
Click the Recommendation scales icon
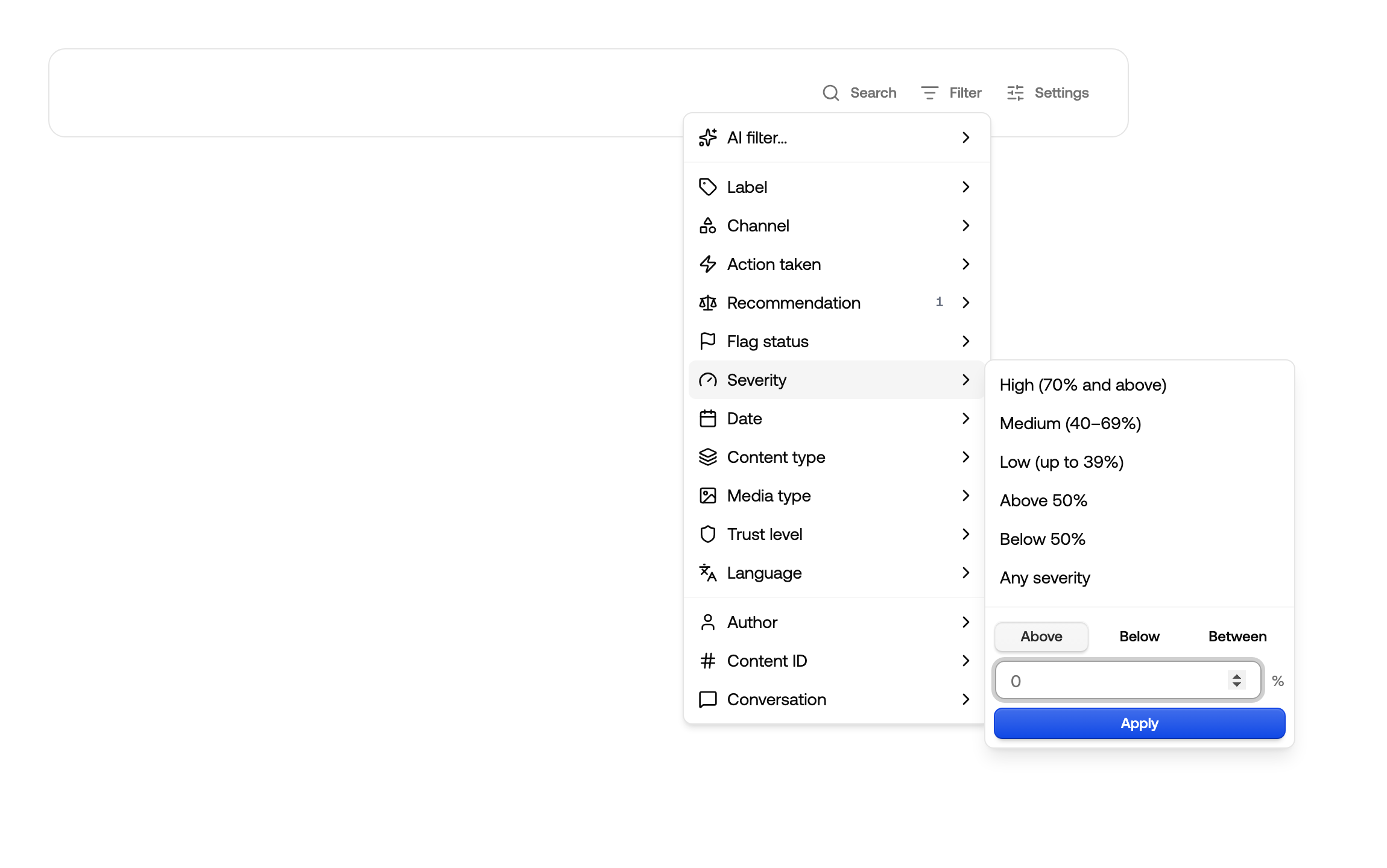pyautogui.click(x=707, y=303)
